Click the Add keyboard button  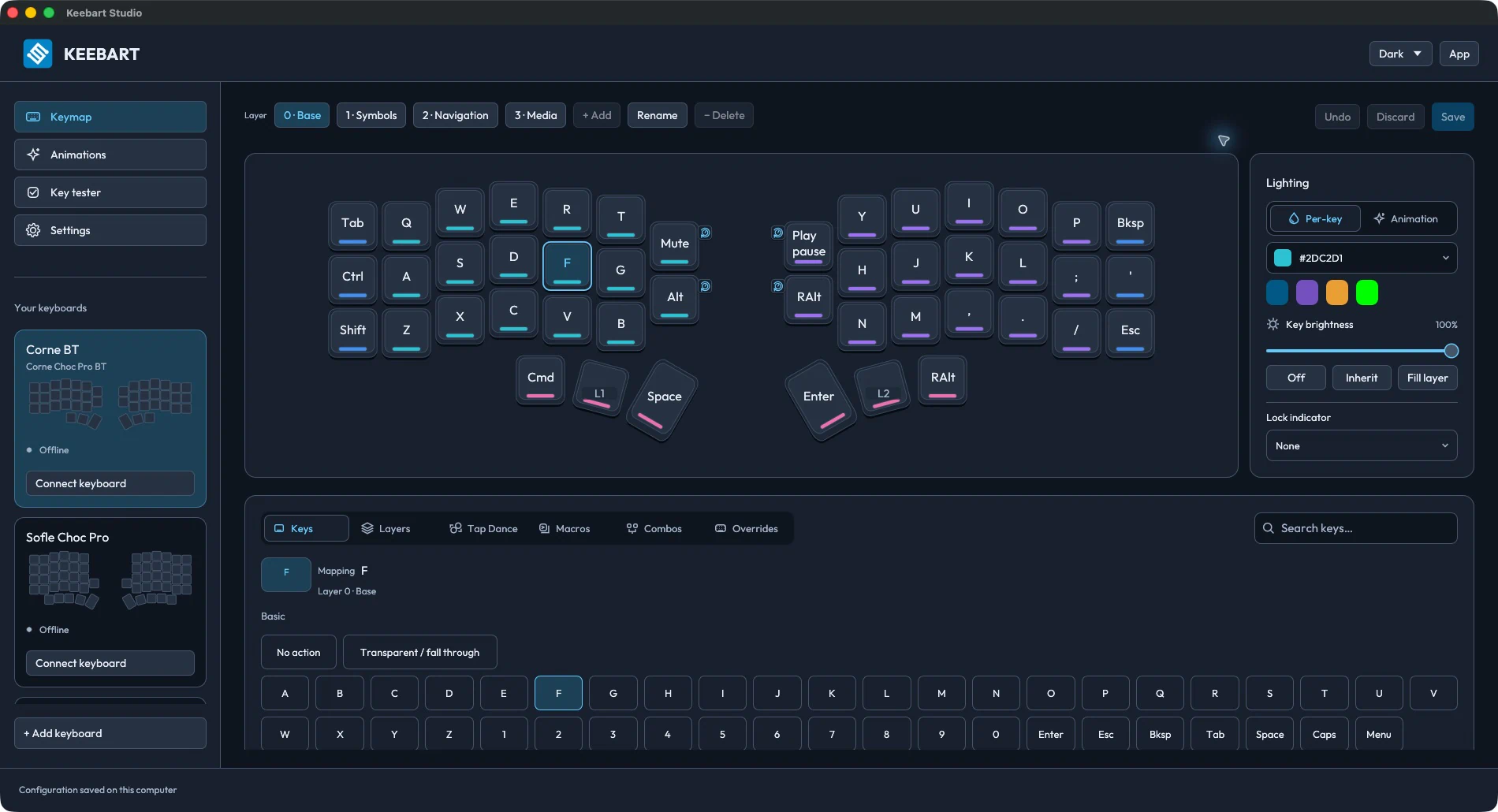(110, 733)
